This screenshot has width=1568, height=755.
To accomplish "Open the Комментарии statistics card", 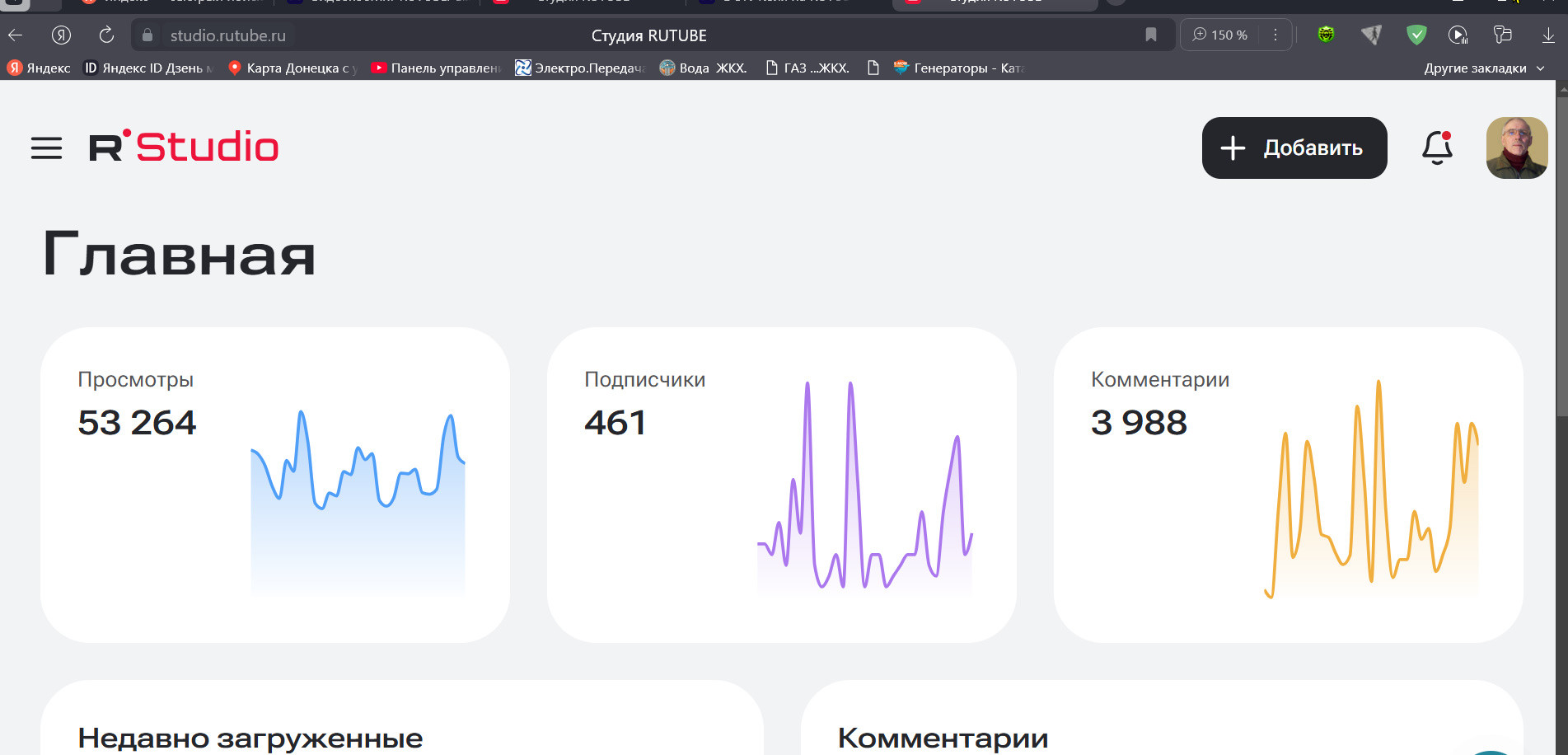I will (x=1289, y=485).
